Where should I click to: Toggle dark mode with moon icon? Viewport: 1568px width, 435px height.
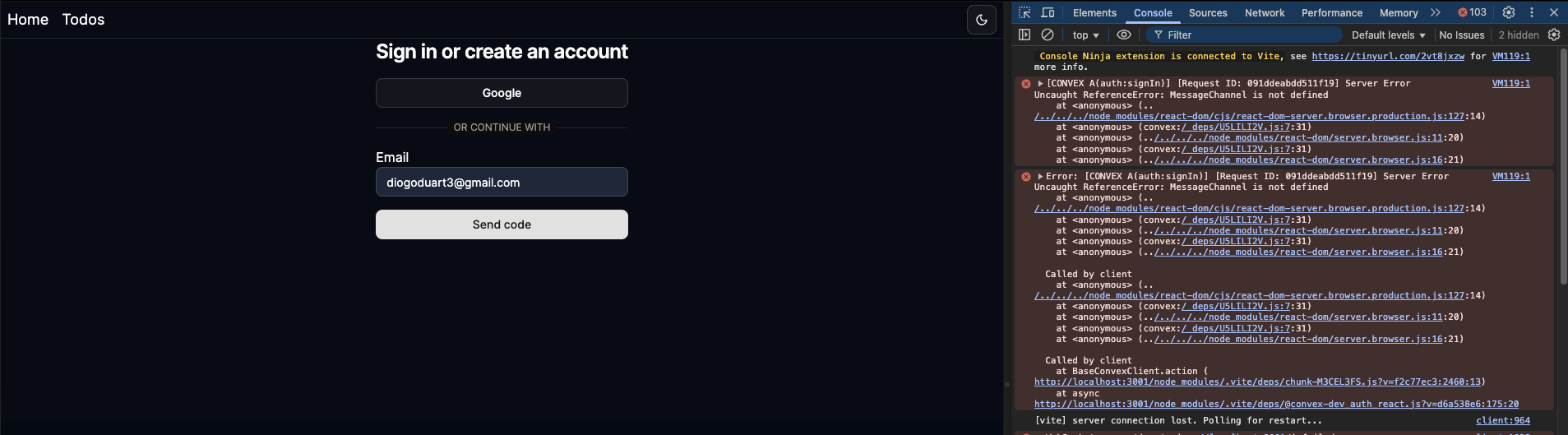click(982, 20)
